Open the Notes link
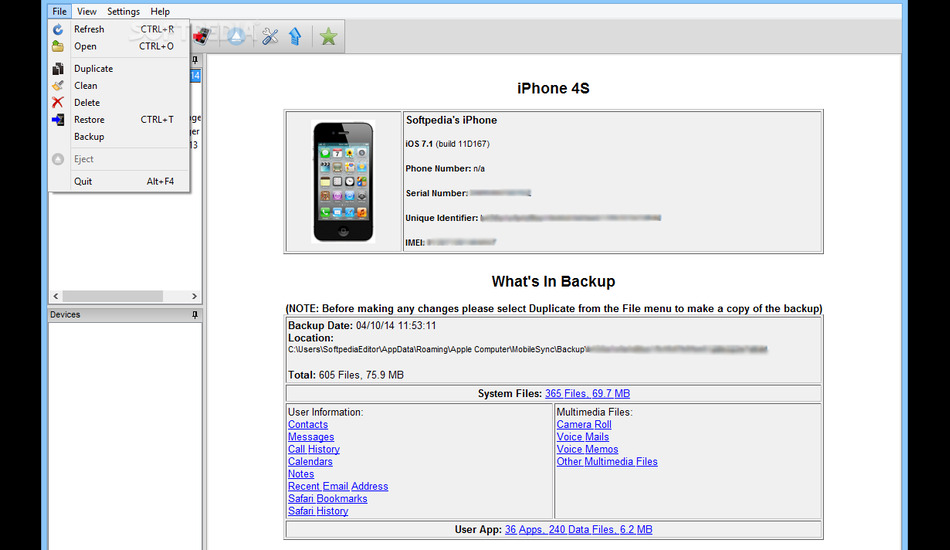This screenshot has width=950, height=550. pos(301,474)
